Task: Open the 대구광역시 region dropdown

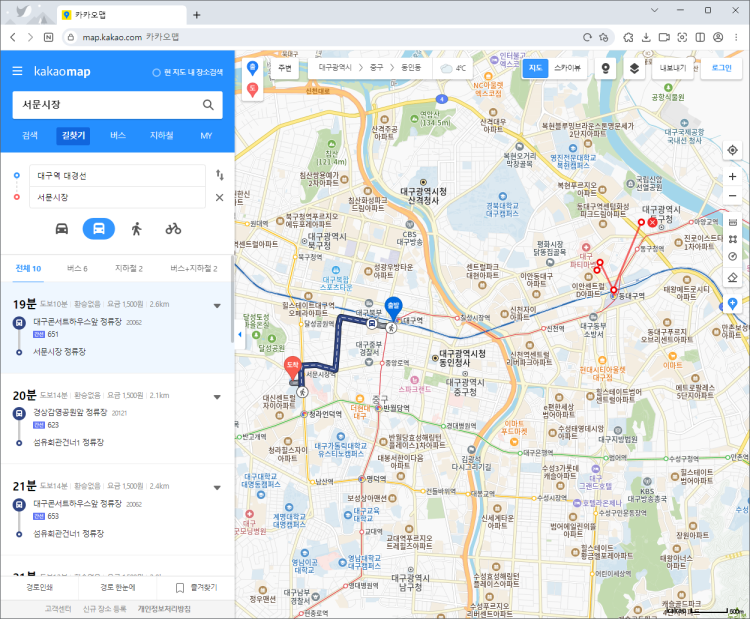Action: 335,68
